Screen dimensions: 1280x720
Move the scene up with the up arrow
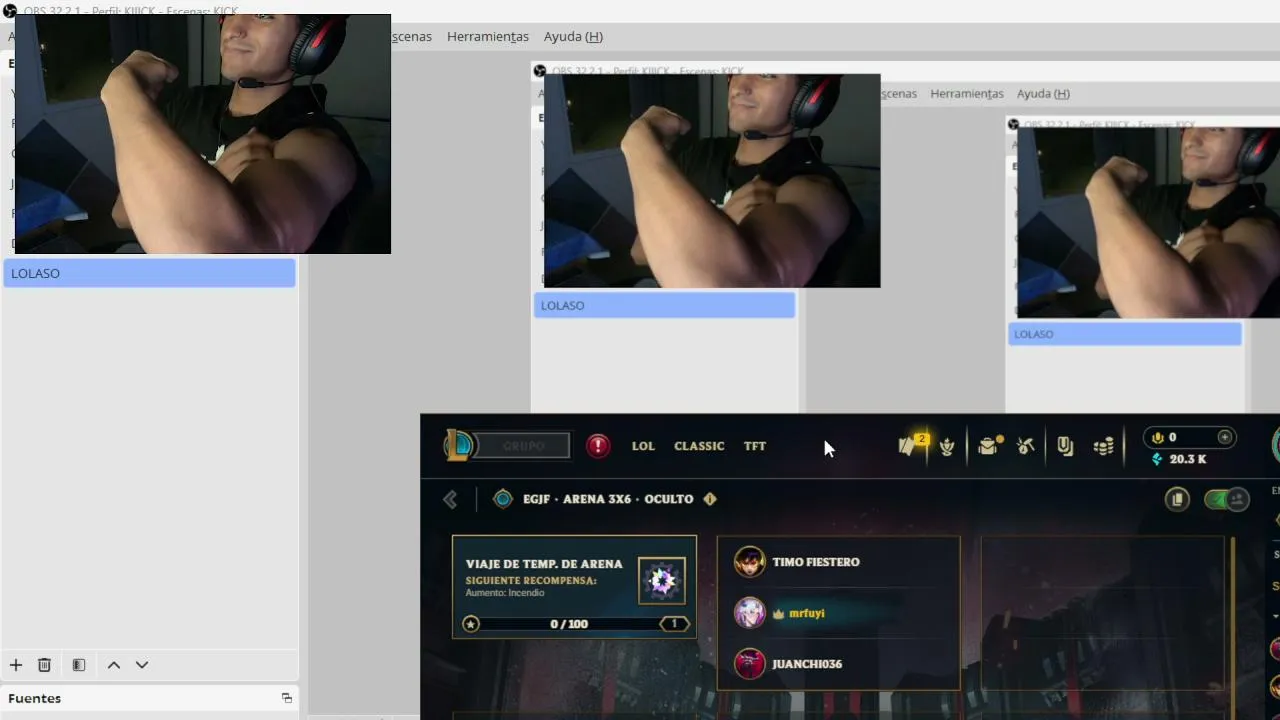[x=114, y=665]
